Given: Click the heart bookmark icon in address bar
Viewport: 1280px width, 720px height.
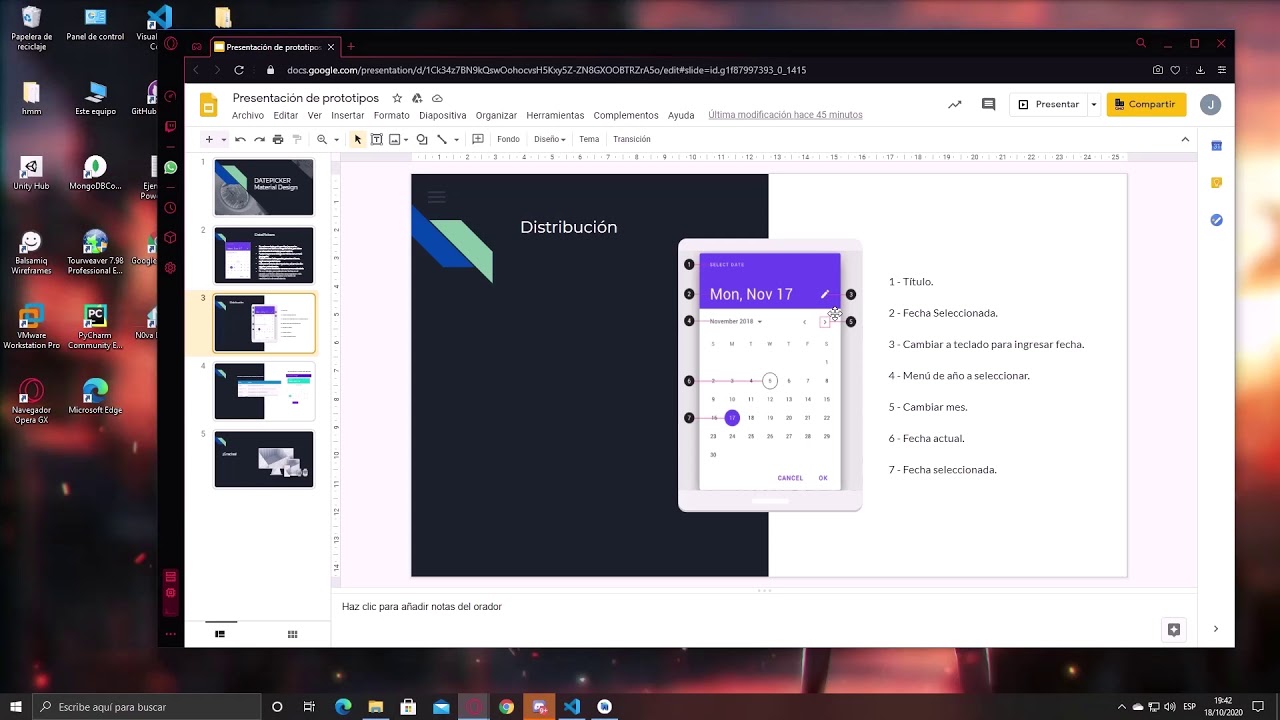Looking at the screenshot, I should pyautogui.click(x=1175, y=70).
